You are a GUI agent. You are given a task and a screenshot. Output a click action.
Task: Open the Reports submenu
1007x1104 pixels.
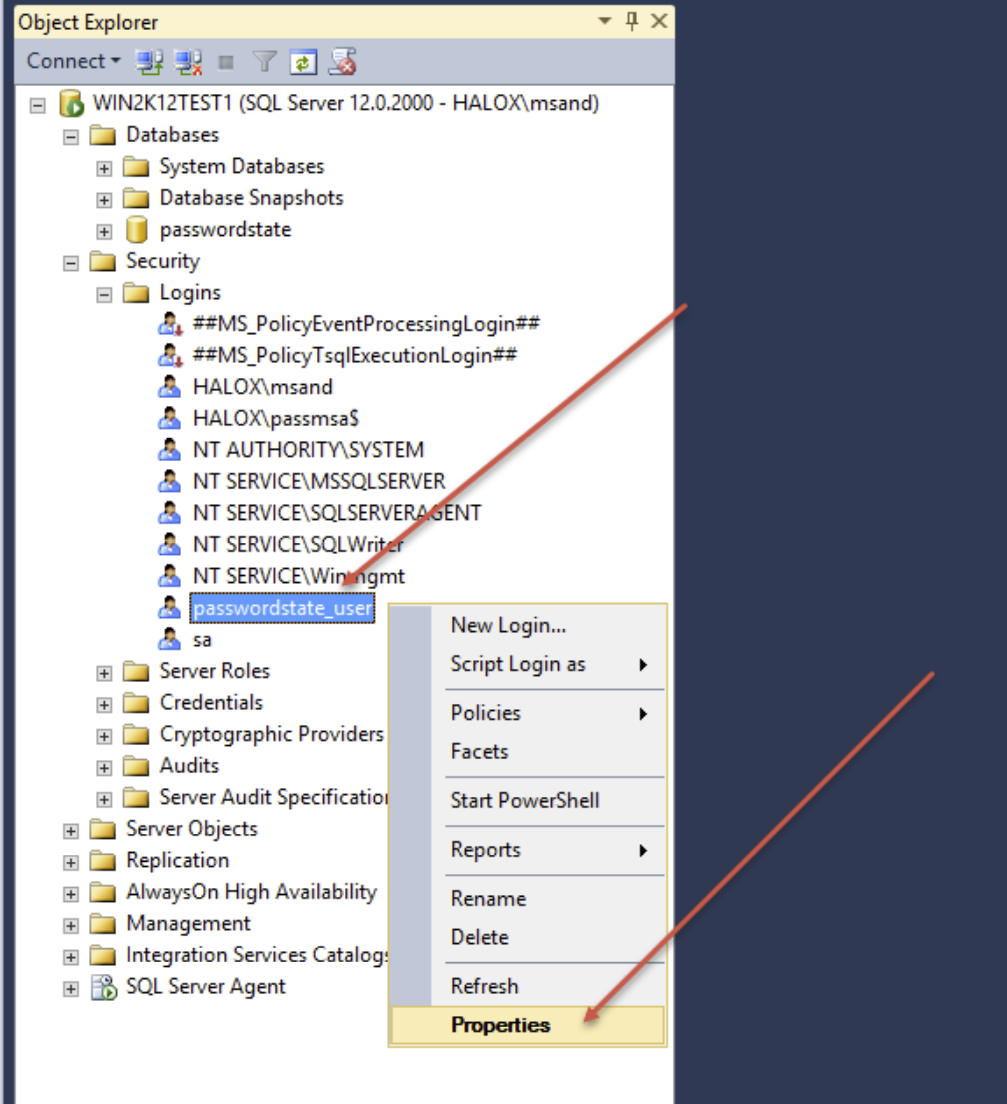click(528, 850)
